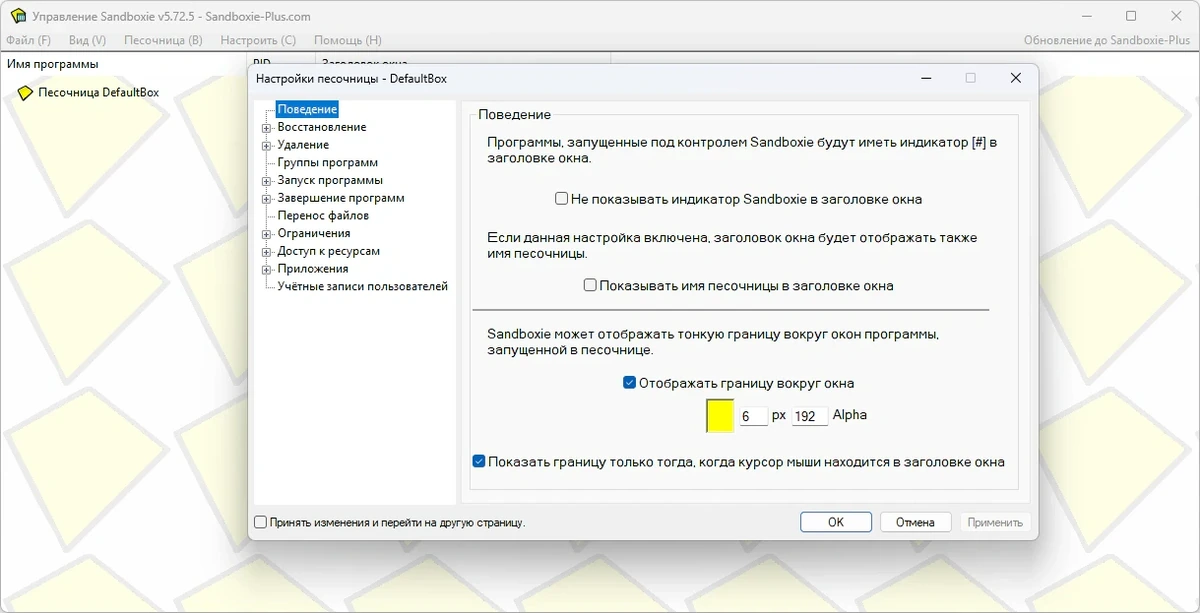This screenshot has width=1200, height=613.
Task: Toggle 'Показать границу только тогда' checkbox
Action: click(479, 462)
